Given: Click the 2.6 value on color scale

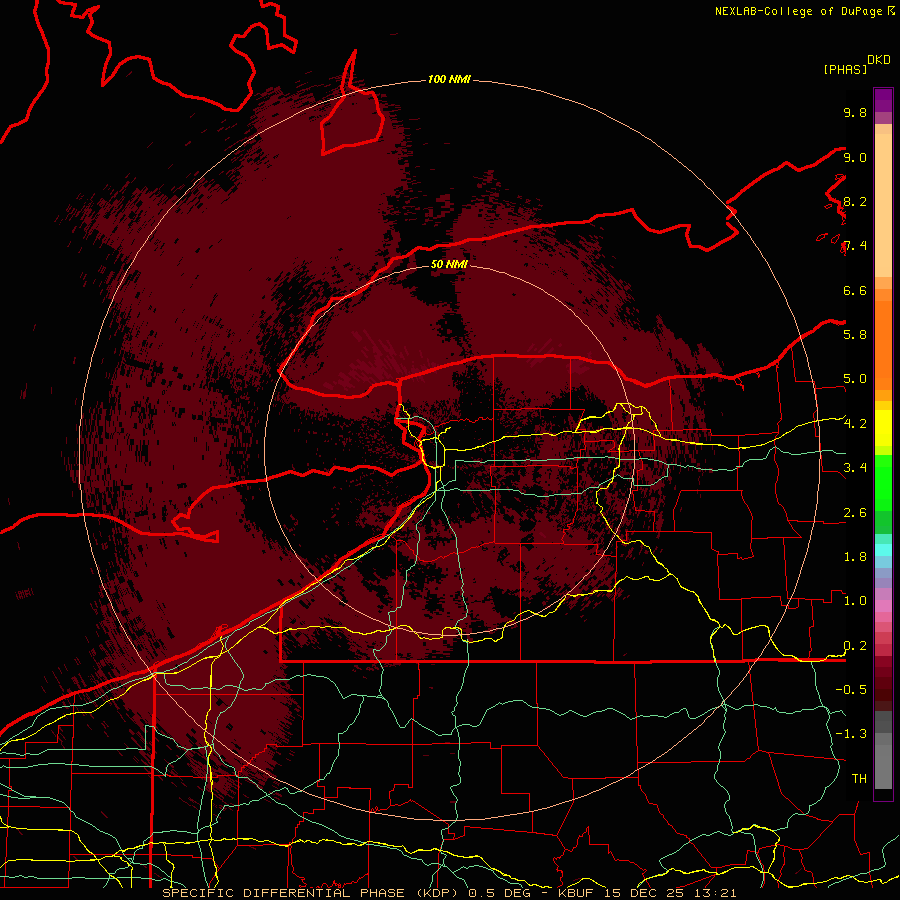Looking at the screenshot, I should (855, 513).
